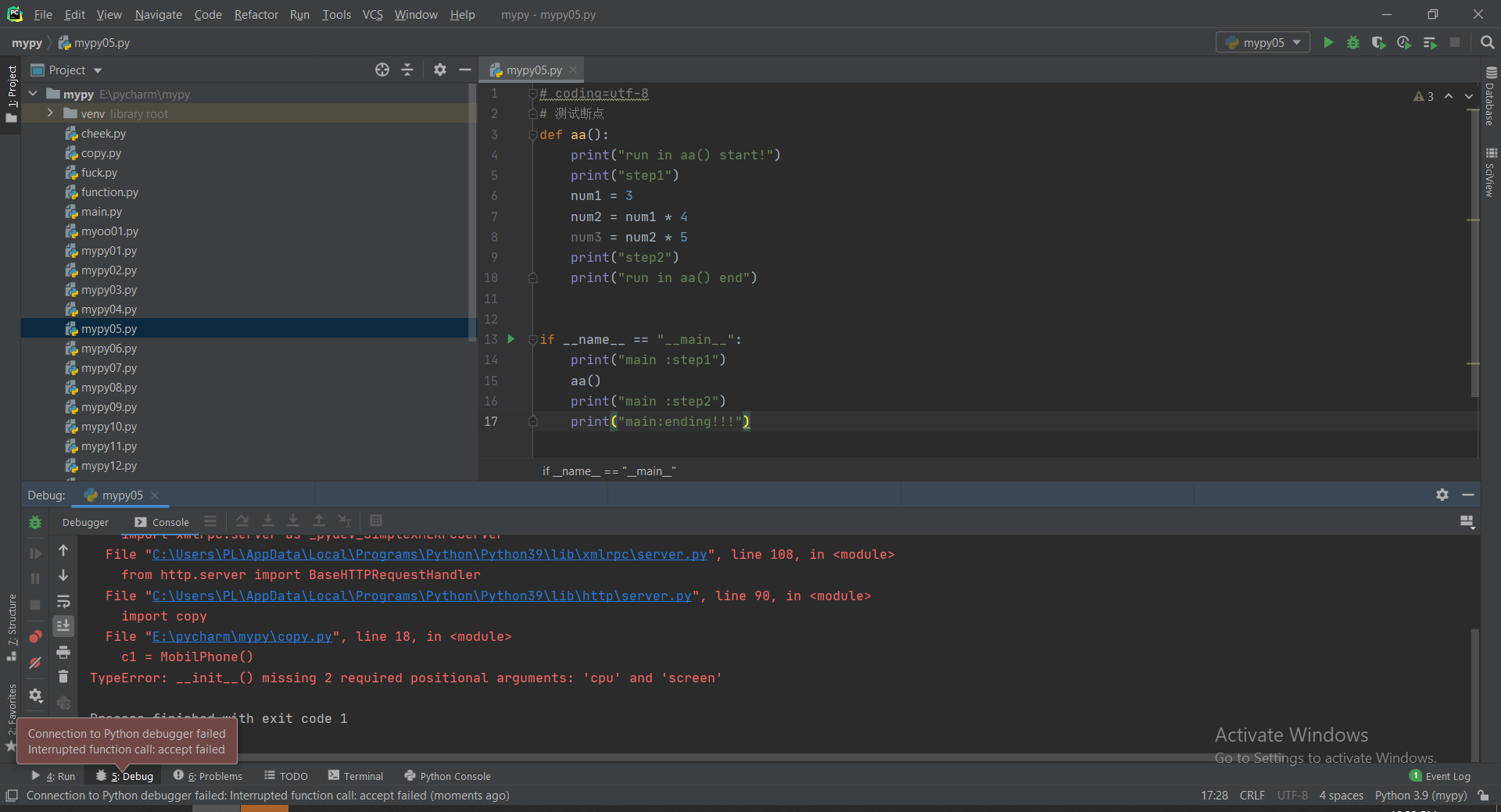
Task: Click the Restore Layout icon in Debug panel
Action: click(1467, 522)
